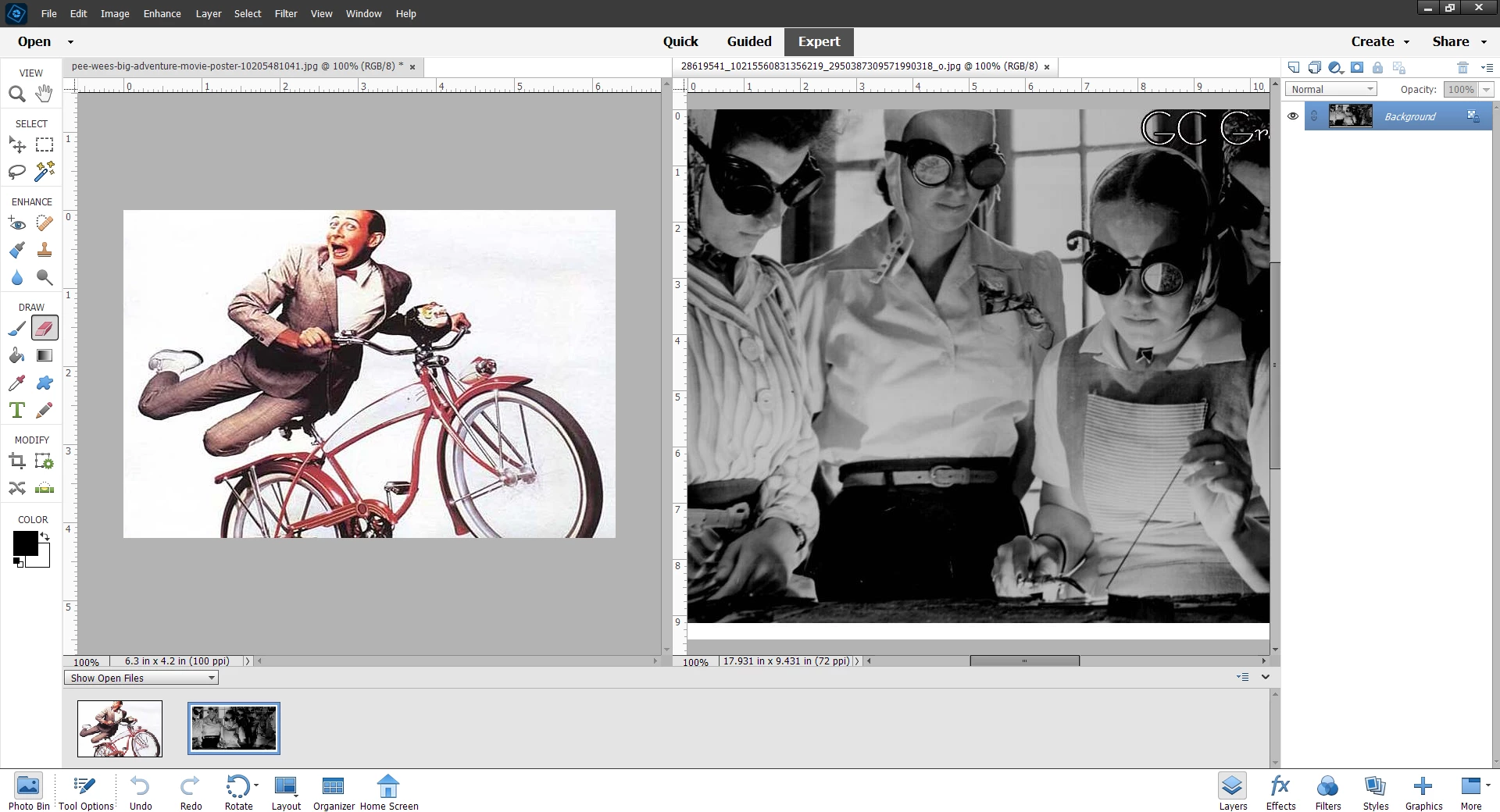The width and height of the screenshot is (1500, 812).
Task: Expand the Create dropdown arrow
Action: tap(1407, 42)
